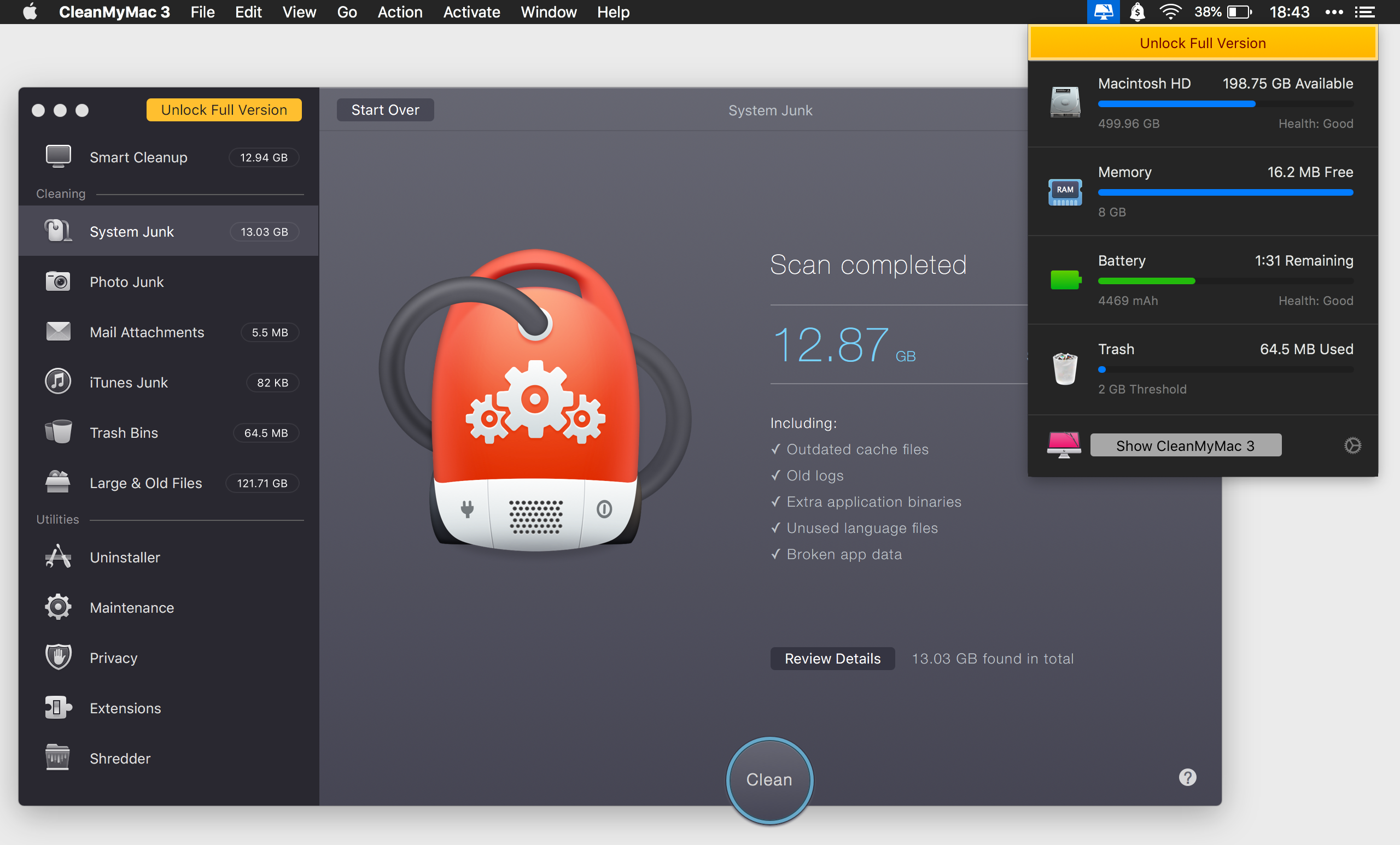
Task: Click 13.03 GB found in total text
Action: [993, 658]
